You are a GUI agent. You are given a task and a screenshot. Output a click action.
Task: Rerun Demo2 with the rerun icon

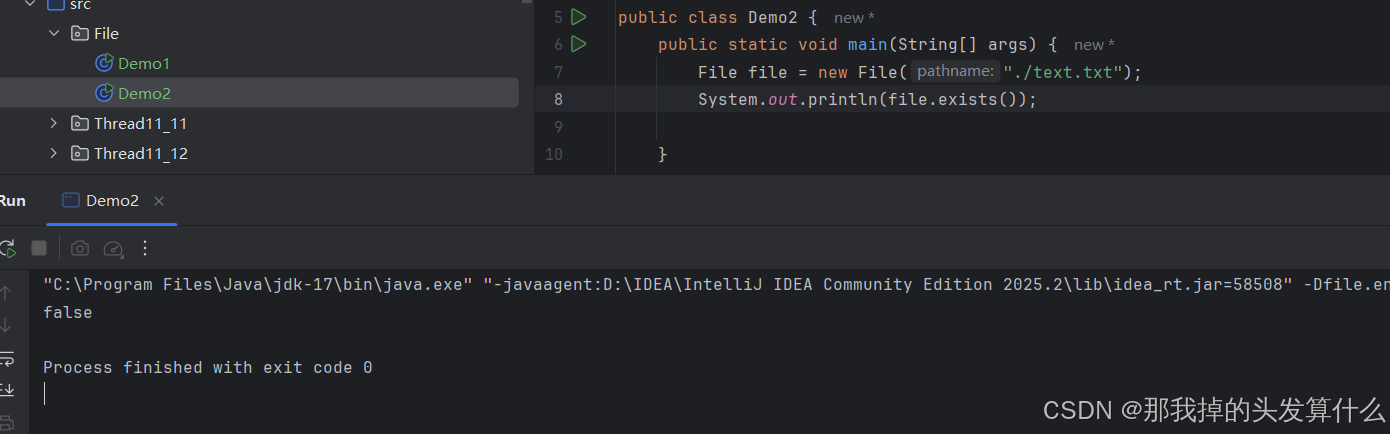click(7, 248)
